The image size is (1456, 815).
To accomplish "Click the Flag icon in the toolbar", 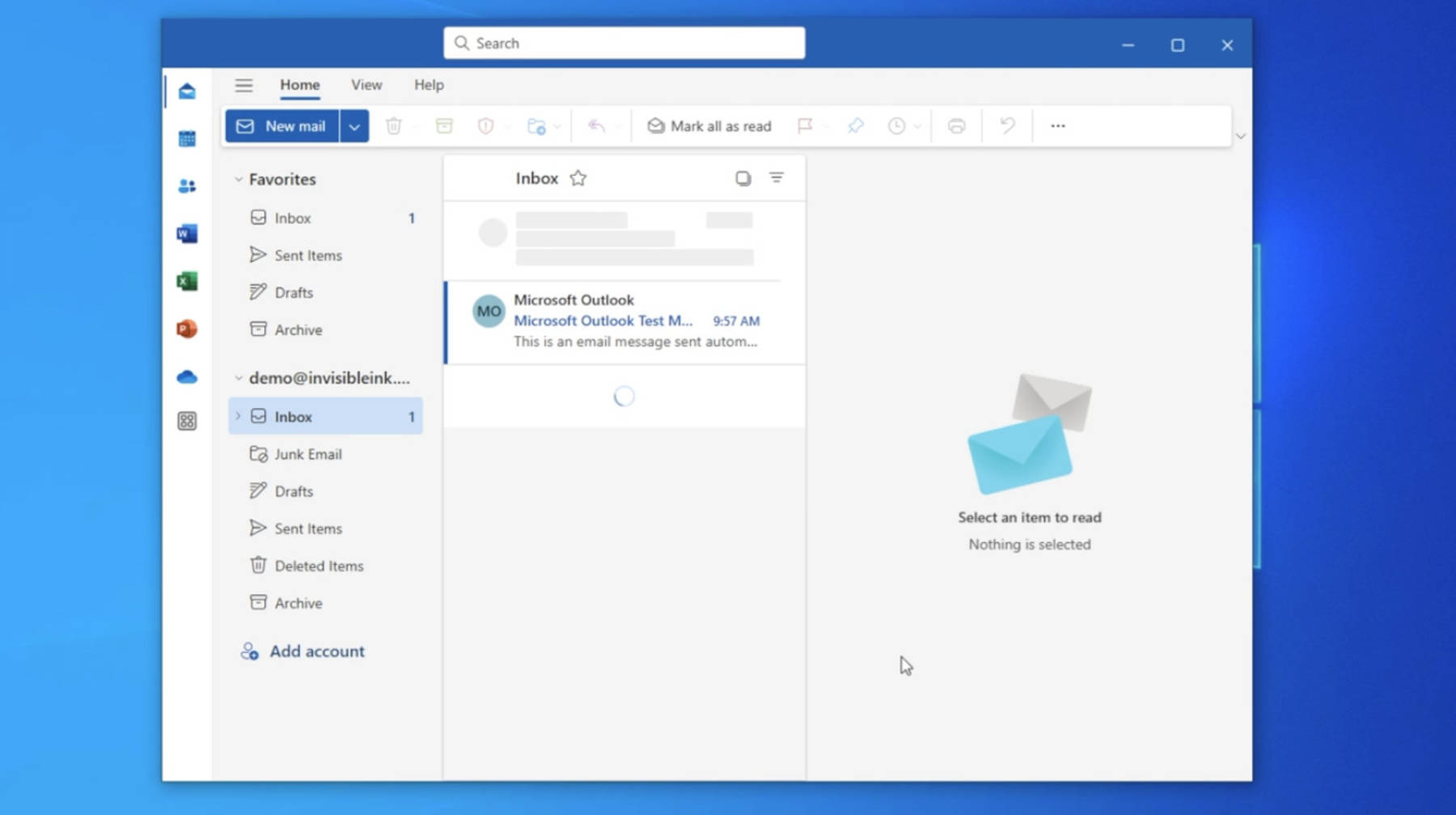I will click(805, 126).
